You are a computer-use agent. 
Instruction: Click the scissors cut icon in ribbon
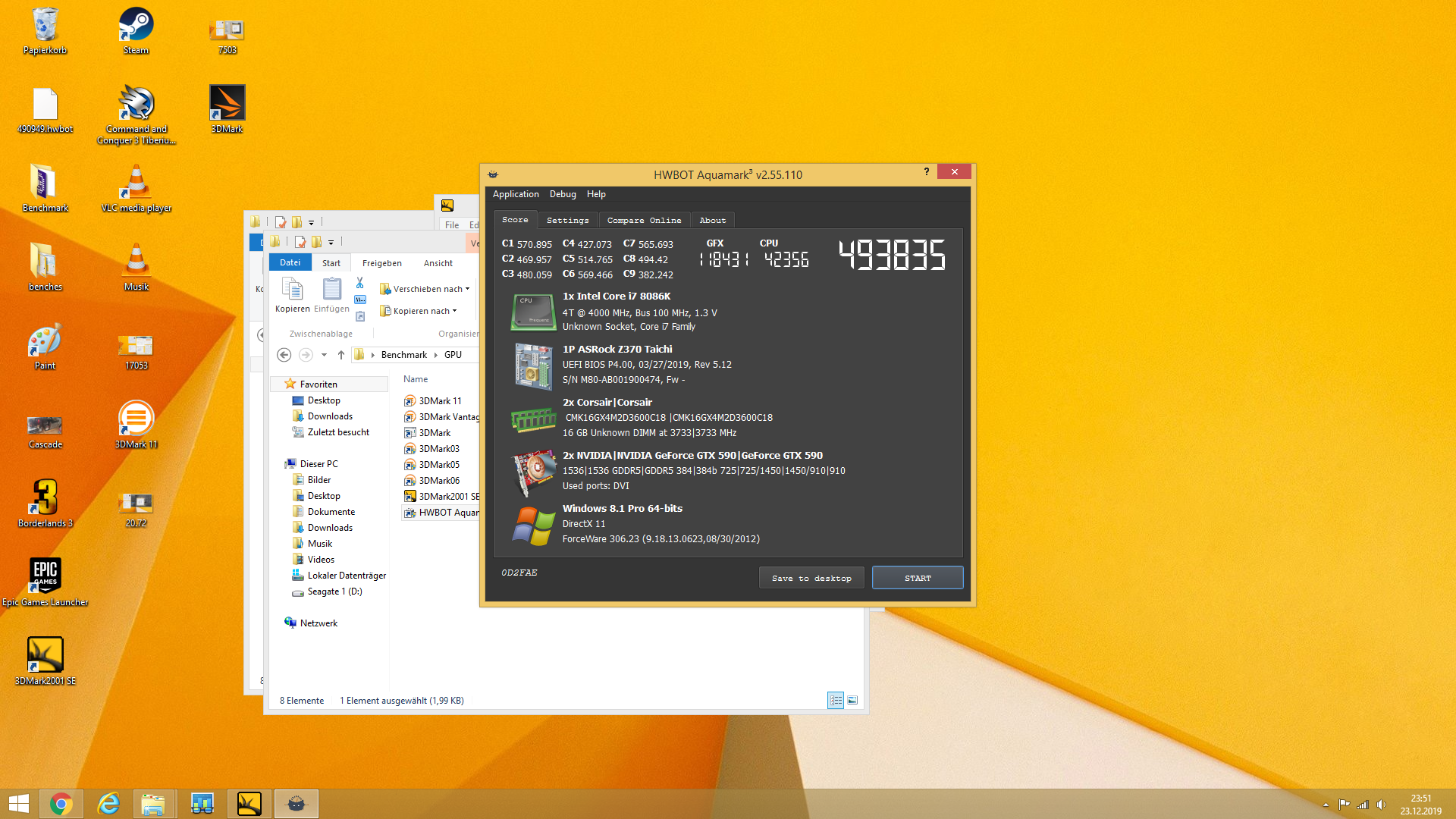pos(359,283)
